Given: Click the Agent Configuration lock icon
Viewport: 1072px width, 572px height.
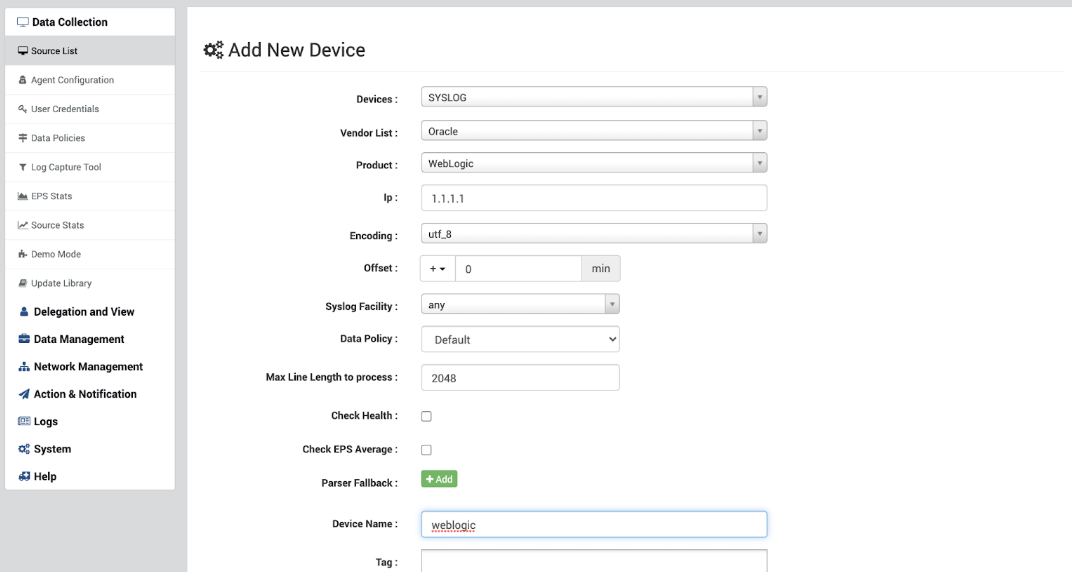Looking at the screenshot, I should coord(23,80).
